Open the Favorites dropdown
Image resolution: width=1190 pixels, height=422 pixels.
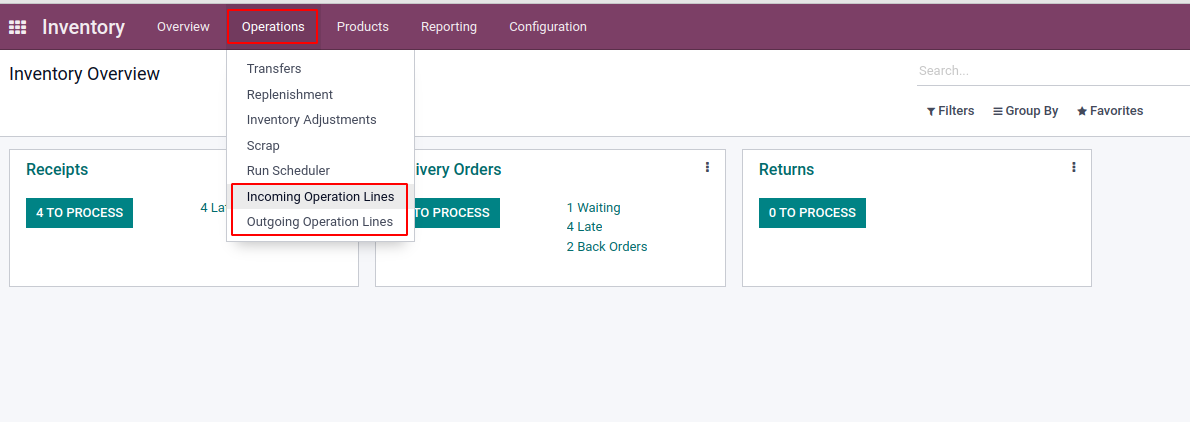pos(1109,111)
